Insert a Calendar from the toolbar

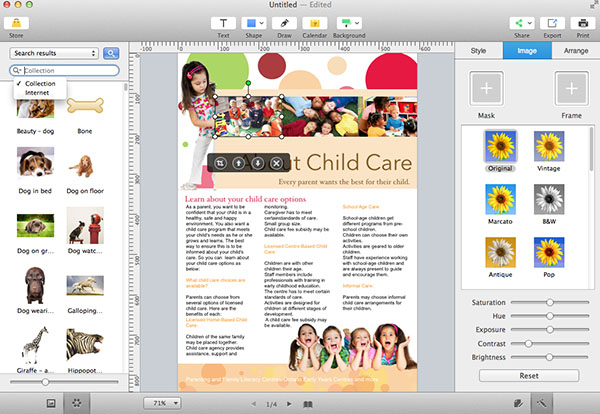pos(315,23)
